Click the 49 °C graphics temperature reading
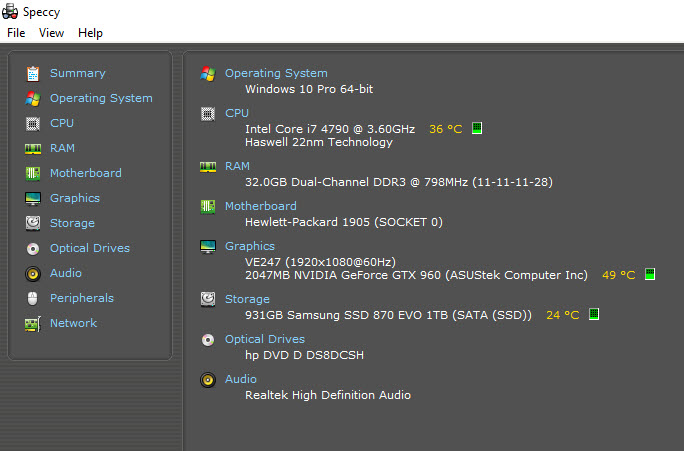 (618, 275)
